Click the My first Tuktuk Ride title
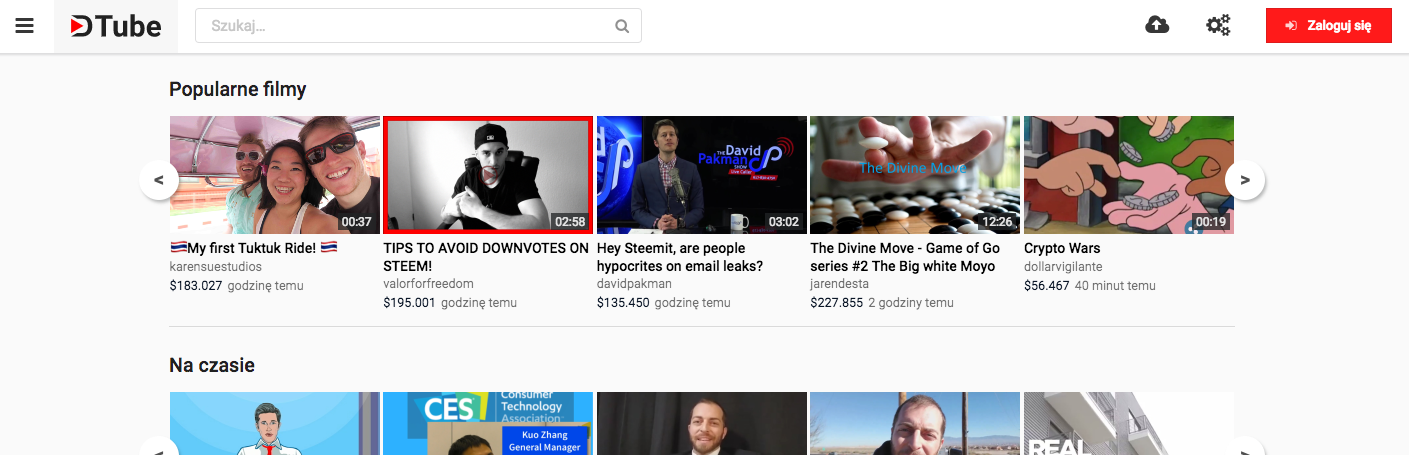Screen dimensions: 1409x455 pyautogui.click(x=254, y=248)
